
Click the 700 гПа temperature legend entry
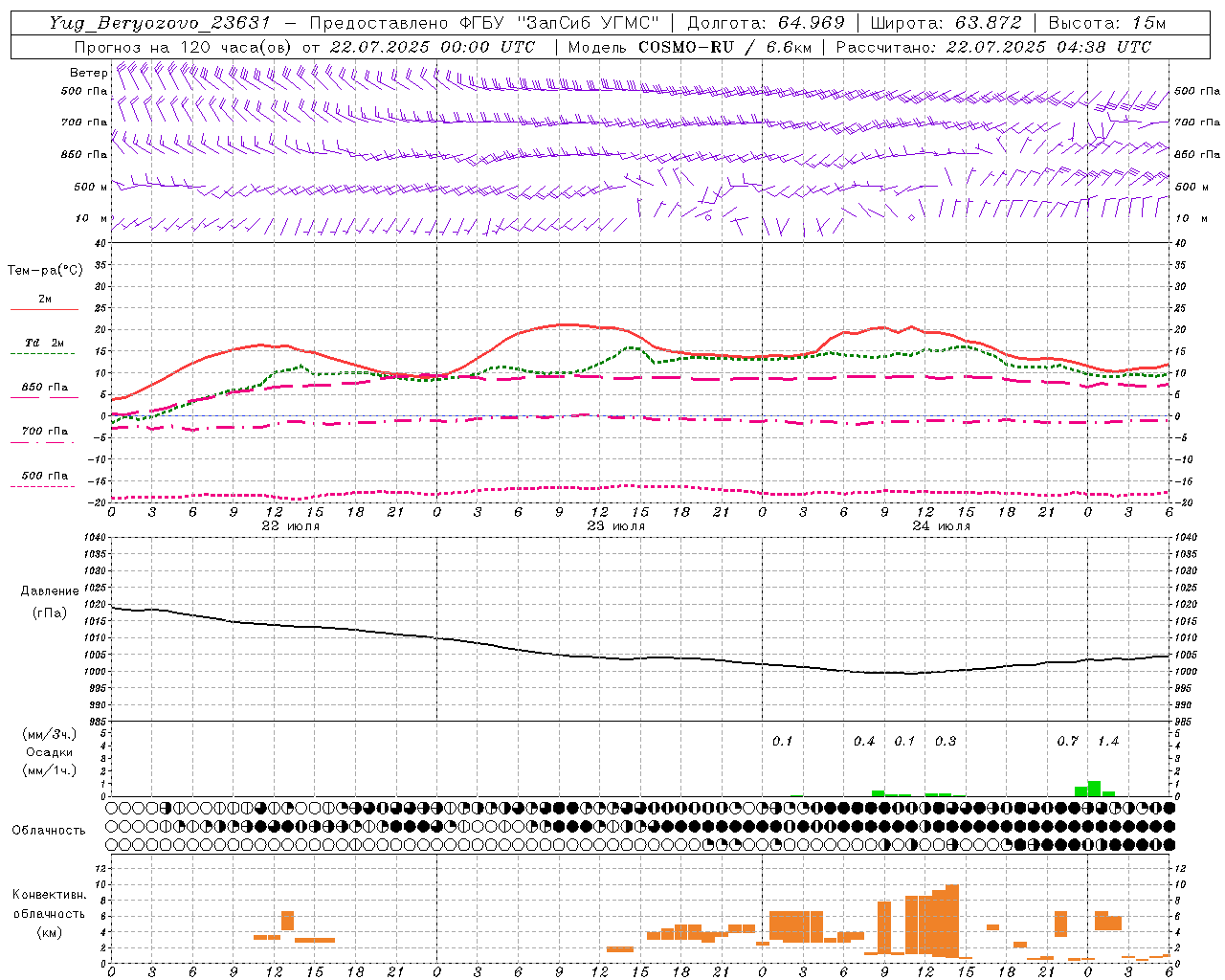45,431
